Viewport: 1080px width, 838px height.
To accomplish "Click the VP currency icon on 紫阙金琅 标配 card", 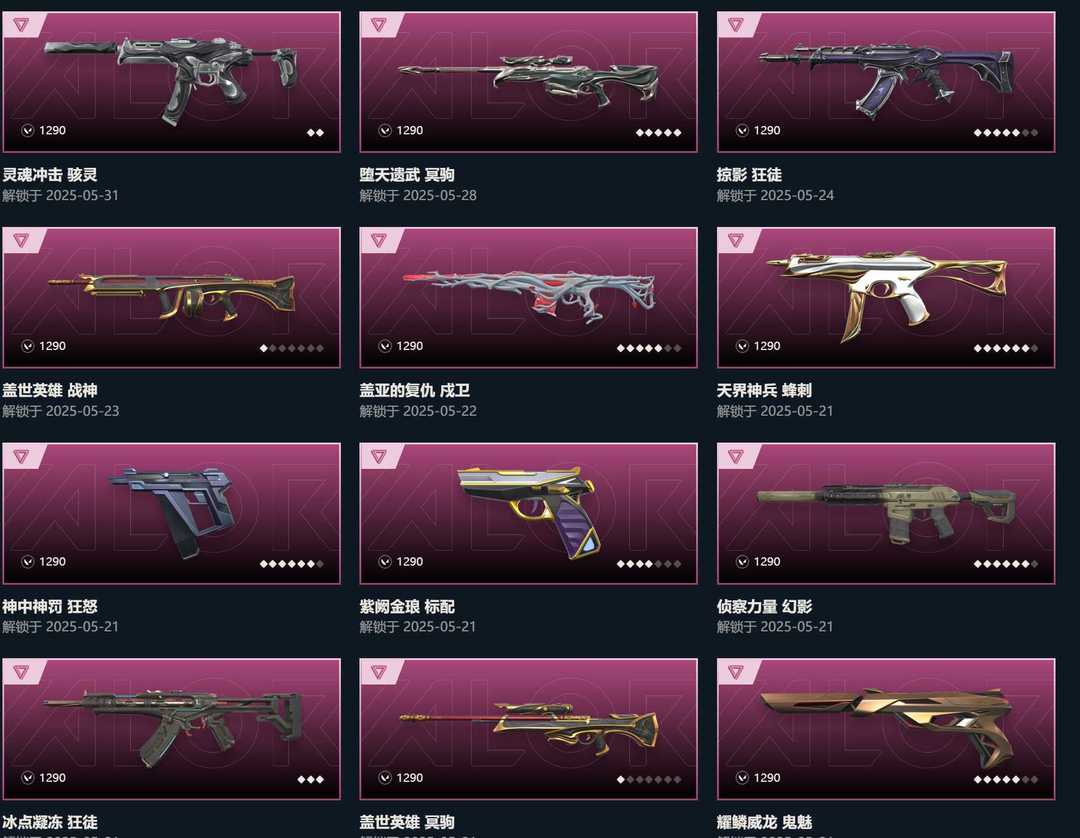I will (x=385, y=562).
